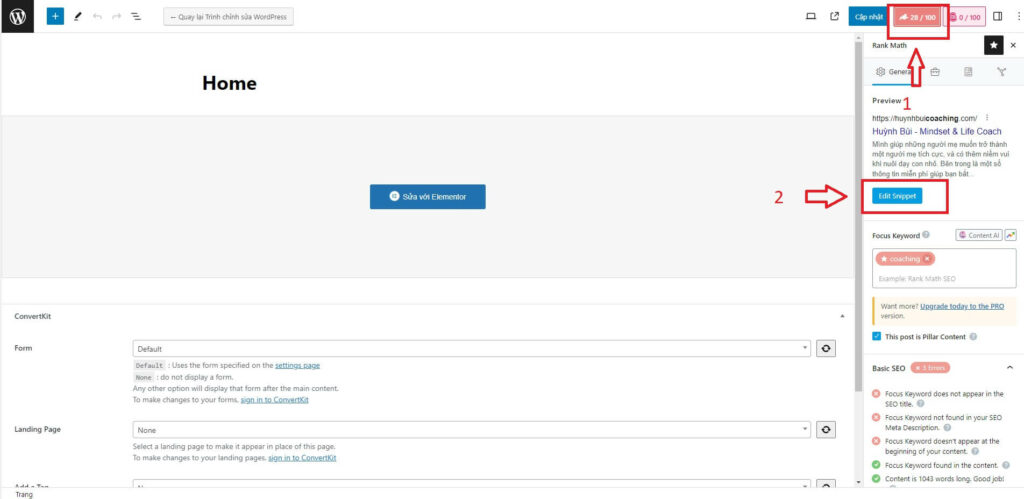Click the 'Sửa với Elementor' button
Image resolution: width=1024 pixels, height=499 pixels.
coord(427,197)
